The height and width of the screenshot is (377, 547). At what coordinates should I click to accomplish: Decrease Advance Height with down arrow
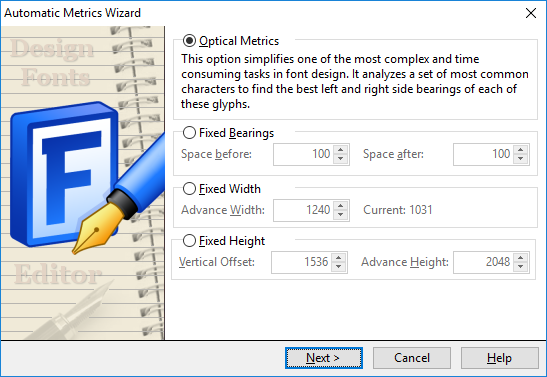point(520,266)
